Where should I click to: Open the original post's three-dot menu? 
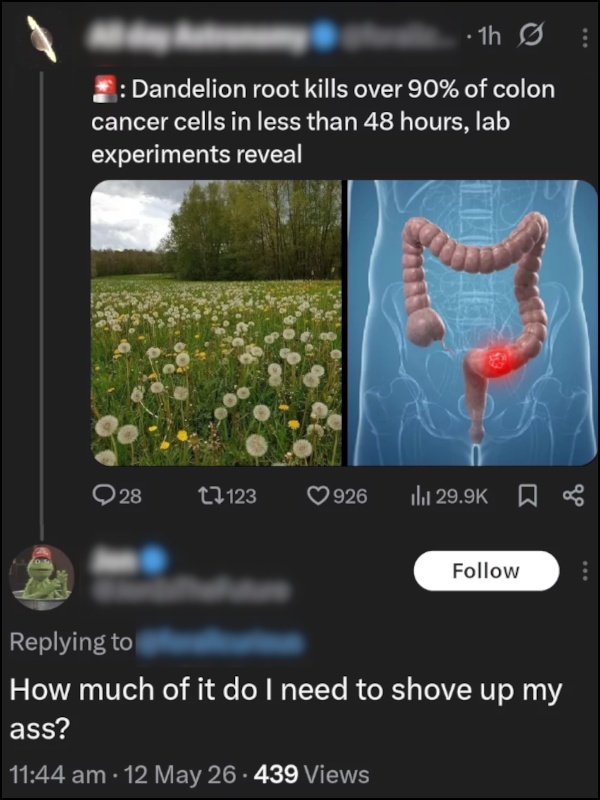(x=585, y=38)
